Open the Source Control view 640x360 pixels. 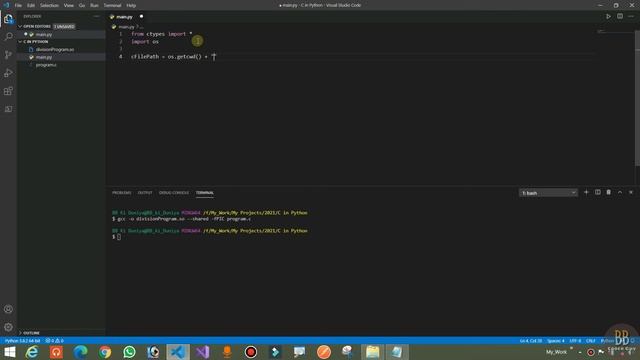(8, 55)
